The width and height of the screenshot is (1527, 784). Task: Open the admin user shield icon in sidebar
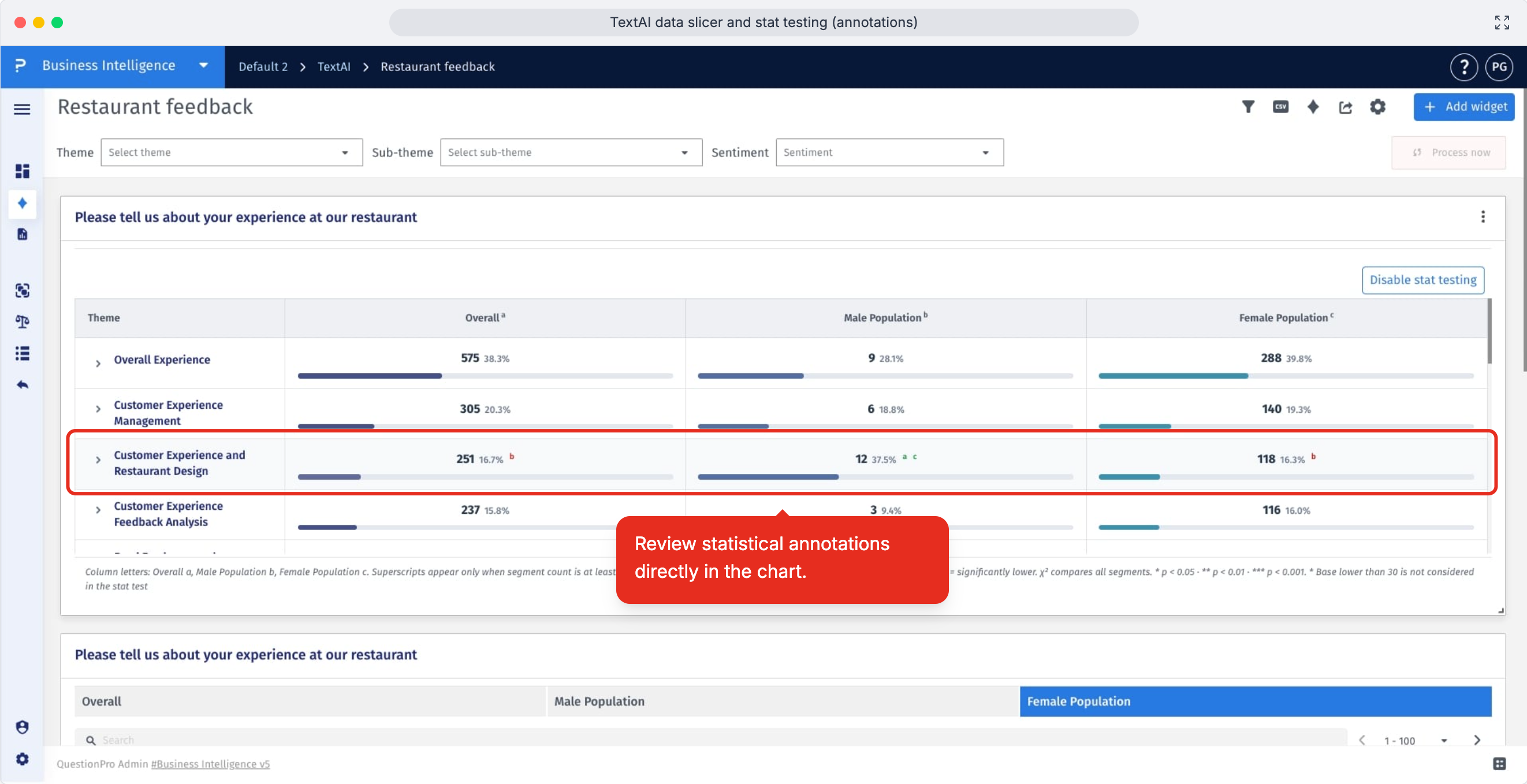click(22, 727)
